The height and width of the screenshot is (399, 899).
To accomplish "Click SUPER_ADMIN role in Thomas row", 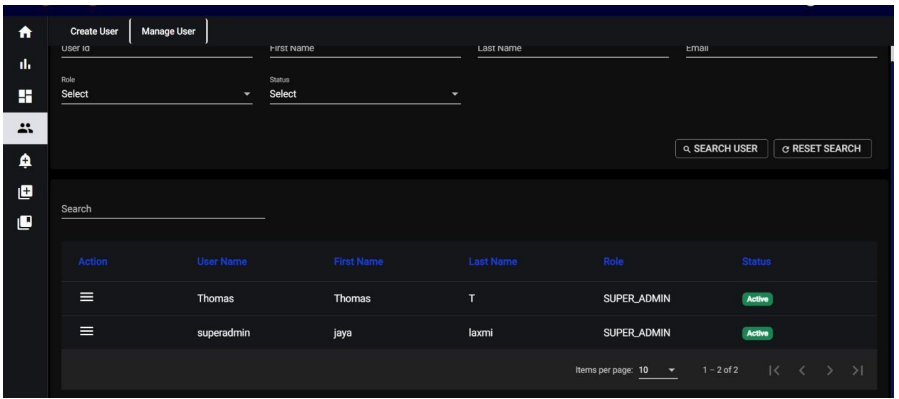I will tap(636, 299).
